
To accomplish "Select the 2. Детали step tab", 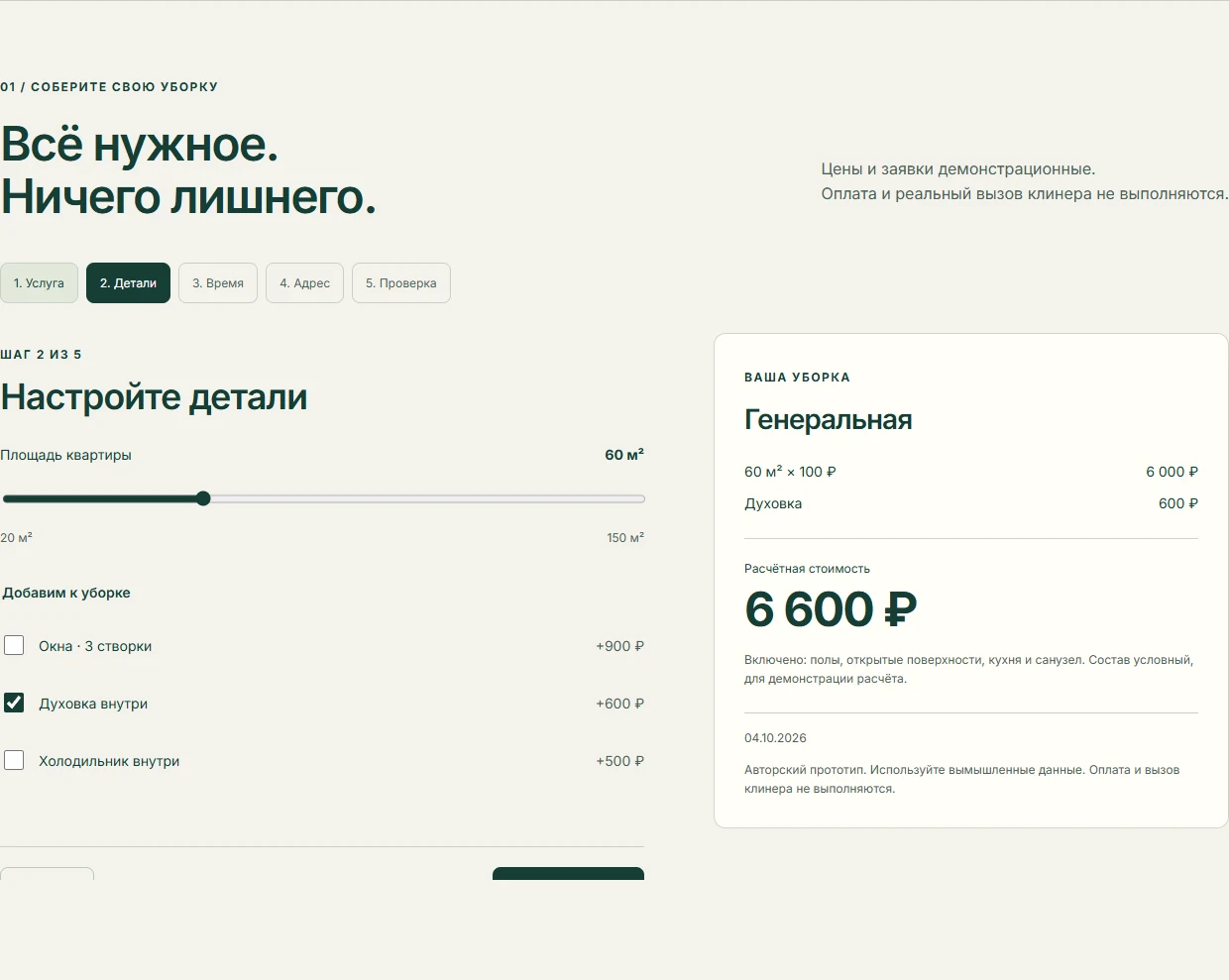I will coord(128,283).
